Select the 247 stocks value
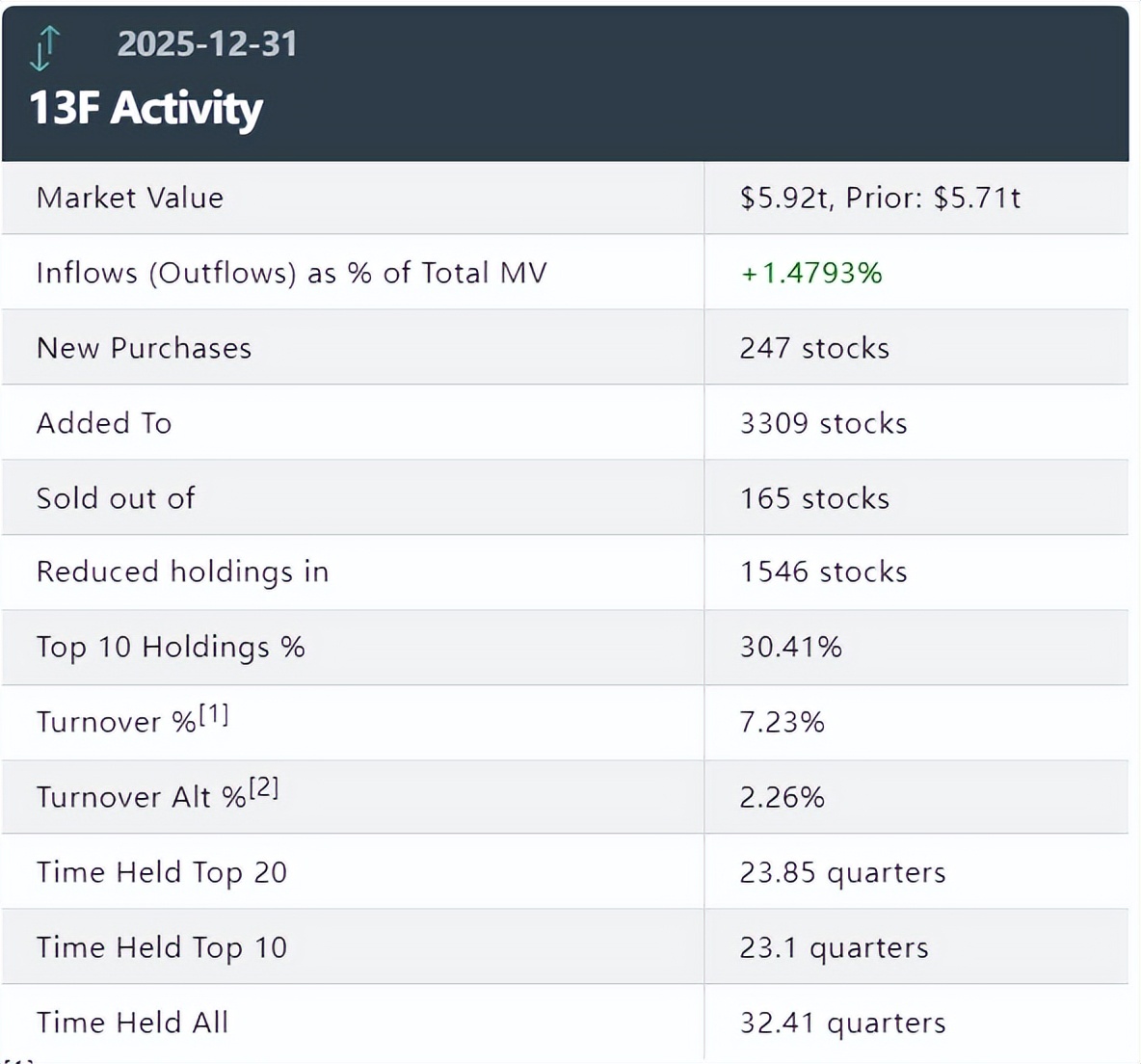The width and height of the screenshot is (1141, 1064). pyautogui.click(x=814, y=348)
